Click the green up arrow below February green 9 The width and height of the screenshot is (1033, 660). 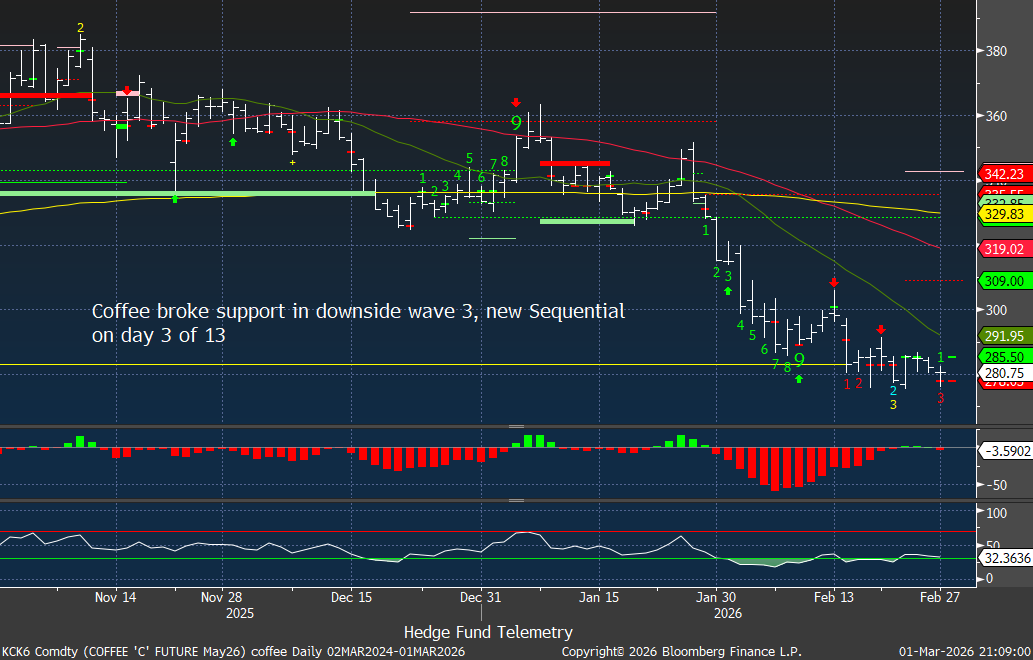tap(799, 379)
